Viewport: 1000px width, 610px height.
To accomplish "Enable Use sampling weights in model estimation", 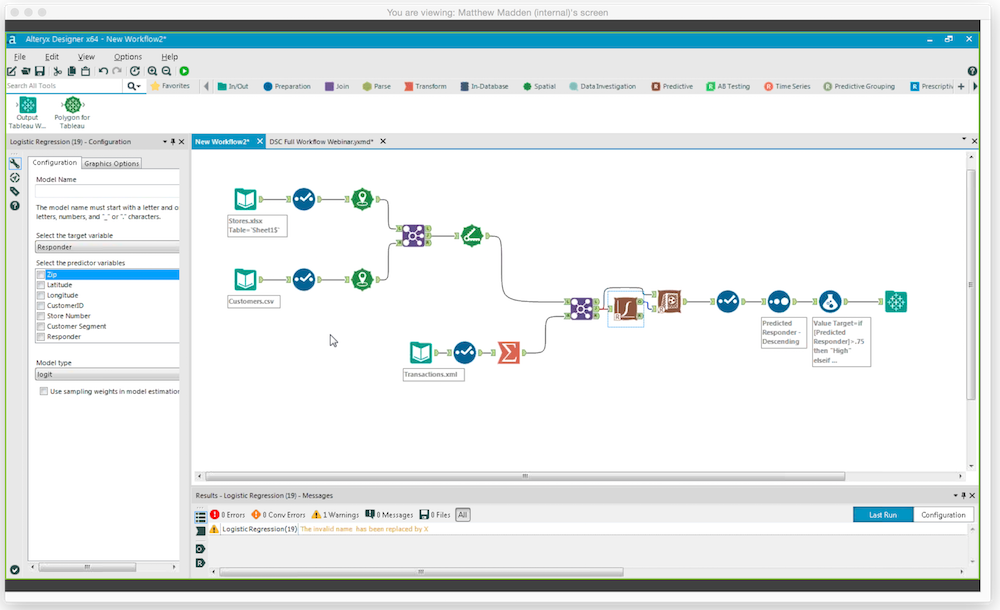I will tap(43, 391).
